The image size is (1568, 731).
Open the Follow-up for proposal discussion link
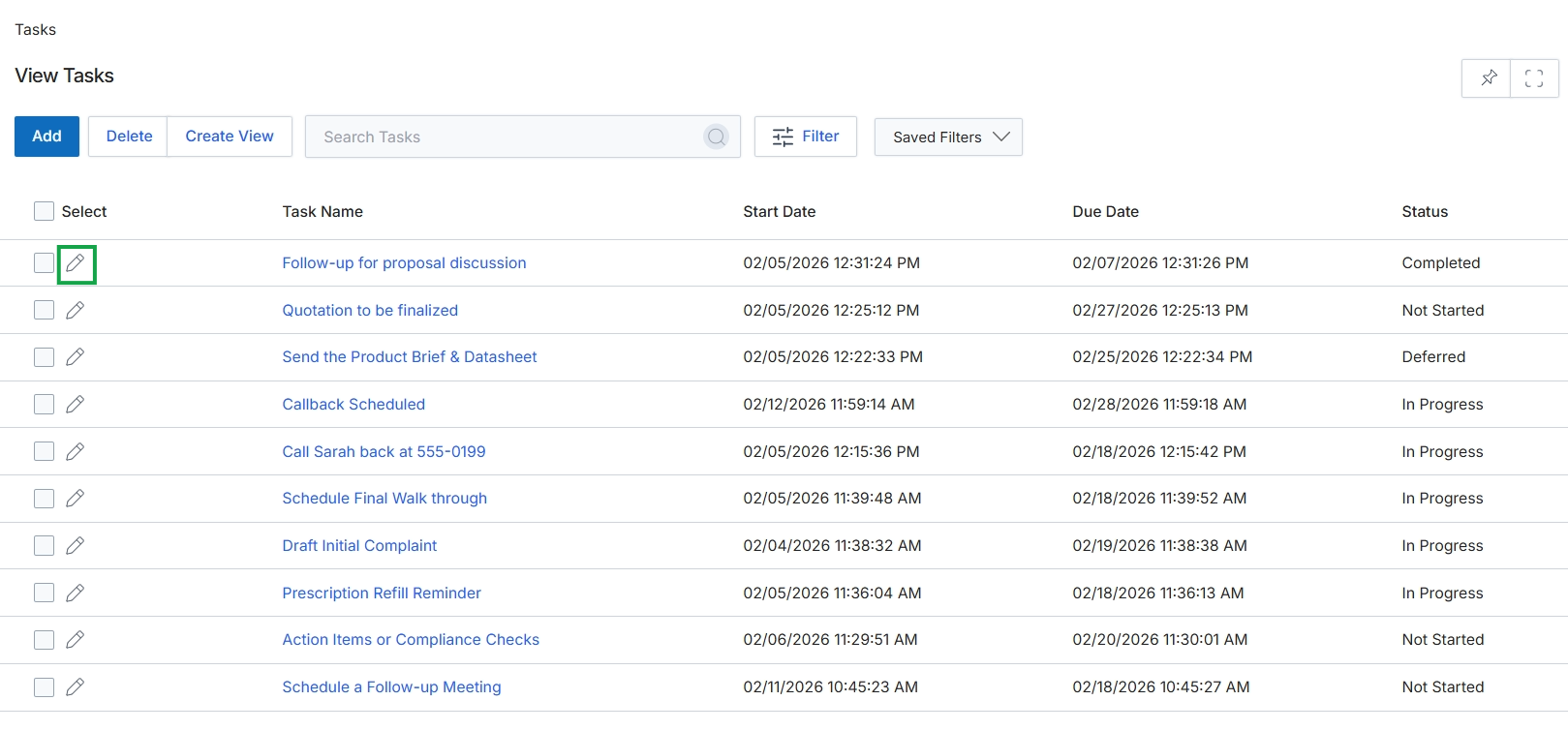click(404, 263)
